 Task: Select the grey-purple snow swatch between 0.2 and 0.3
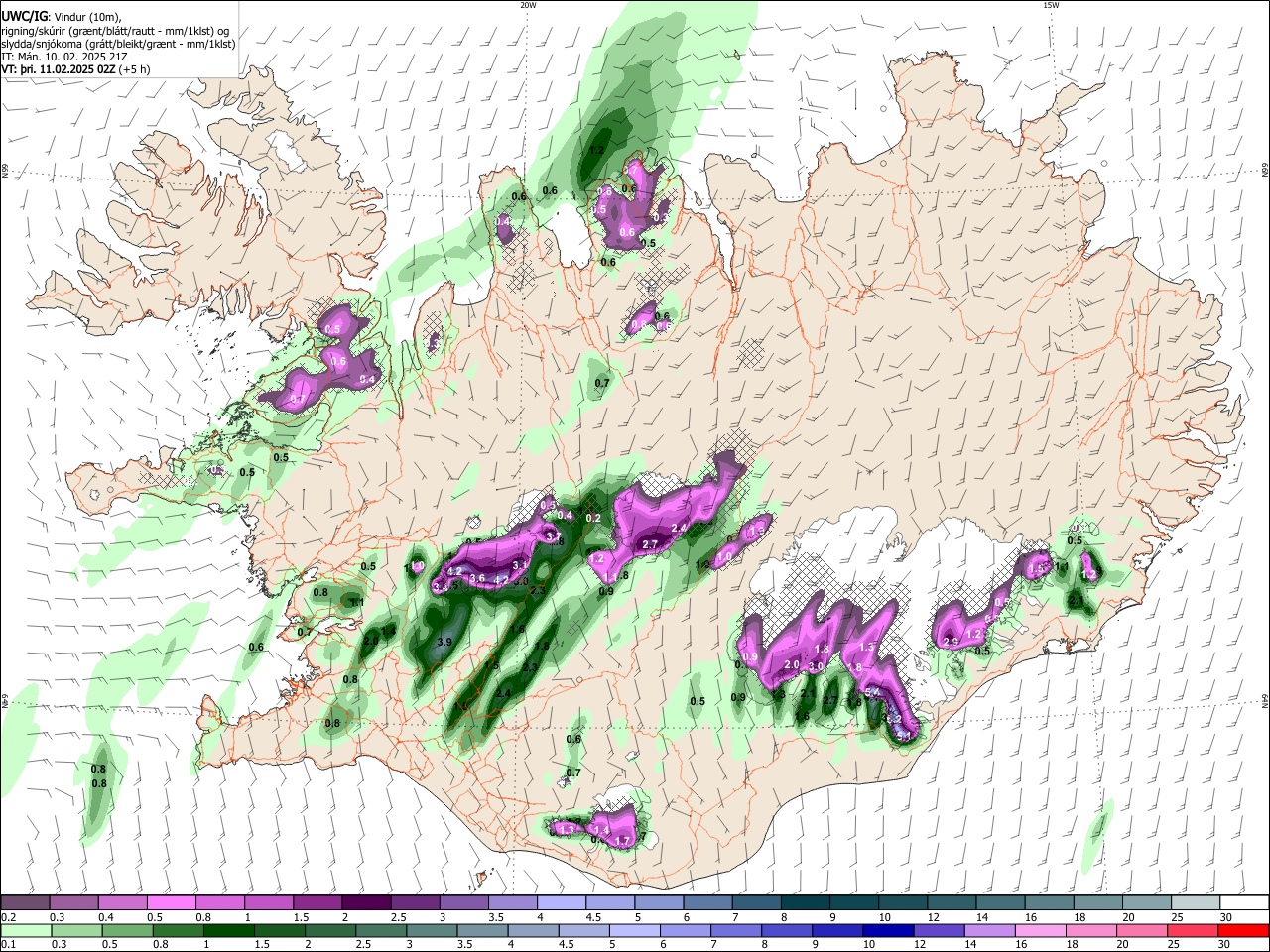26,902
